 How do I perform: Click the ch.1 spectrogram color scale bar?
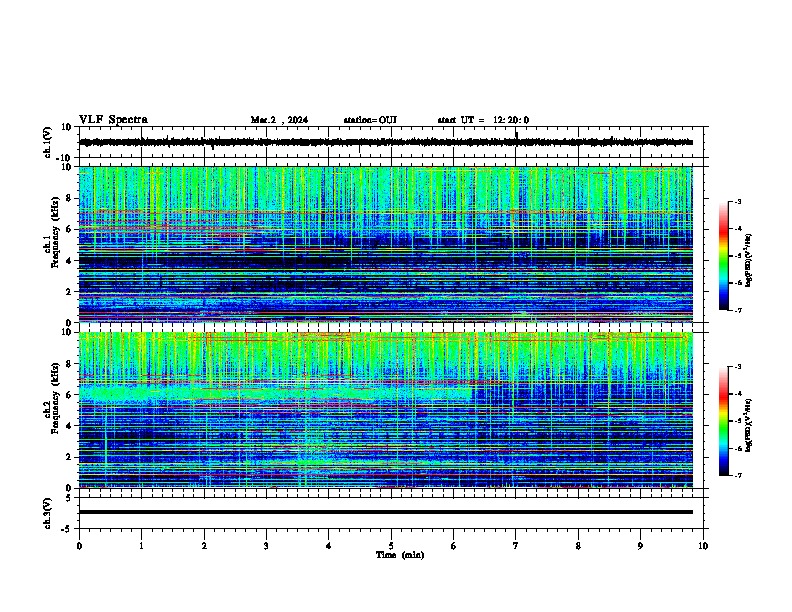(x=723, y=256)
